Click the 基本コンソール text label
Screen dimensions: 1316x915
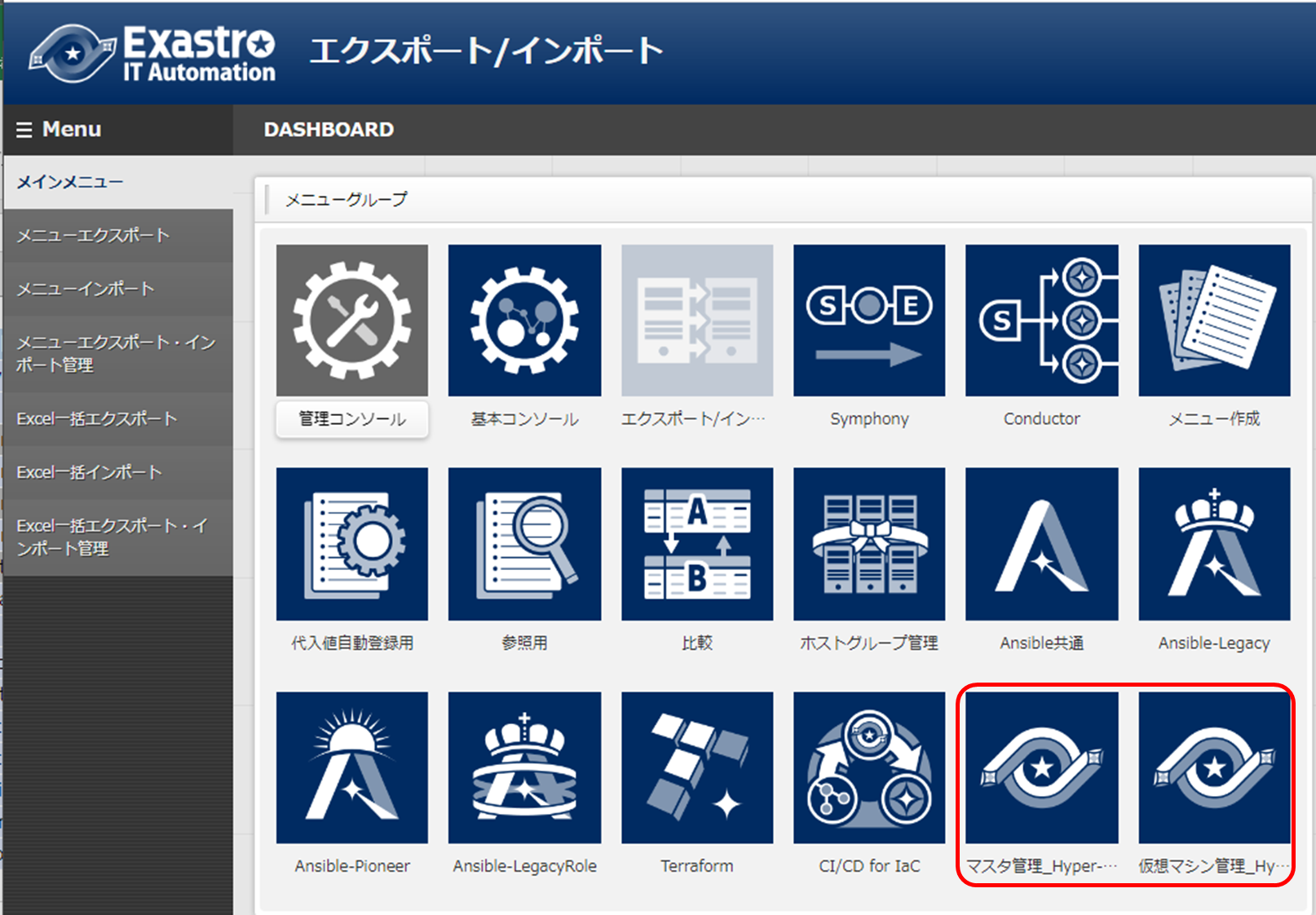[524, 419]
